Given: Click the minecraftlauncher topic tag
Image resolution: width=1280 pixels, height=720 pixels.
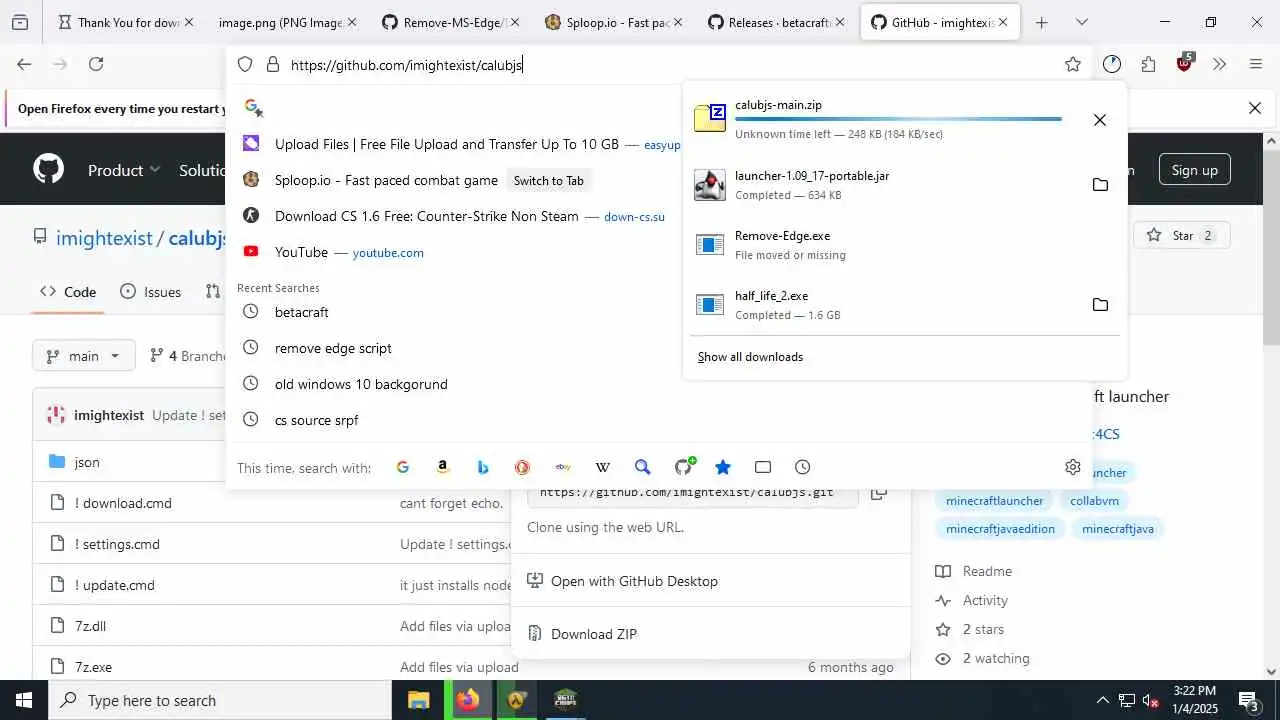Looking at the screenshot, I should tap(994, 501).
